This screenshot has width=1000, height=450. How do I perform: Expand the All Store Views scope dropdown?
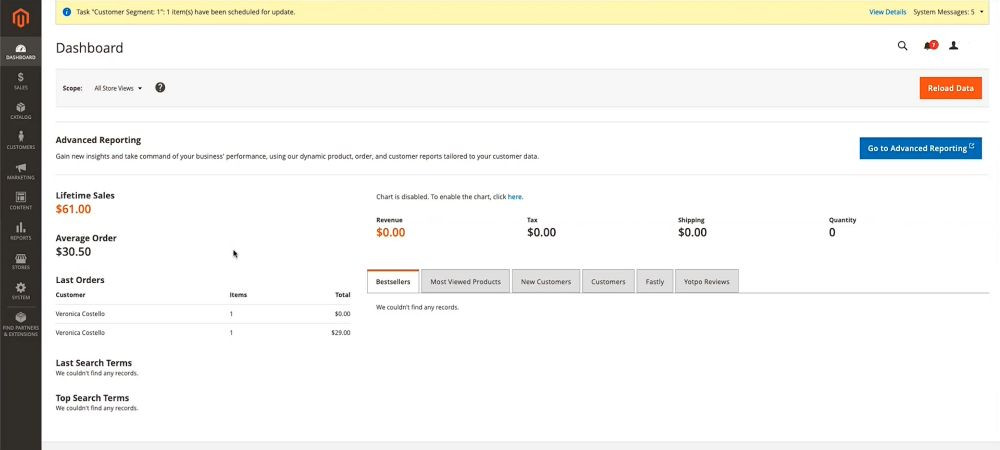[x=118, y=88]
